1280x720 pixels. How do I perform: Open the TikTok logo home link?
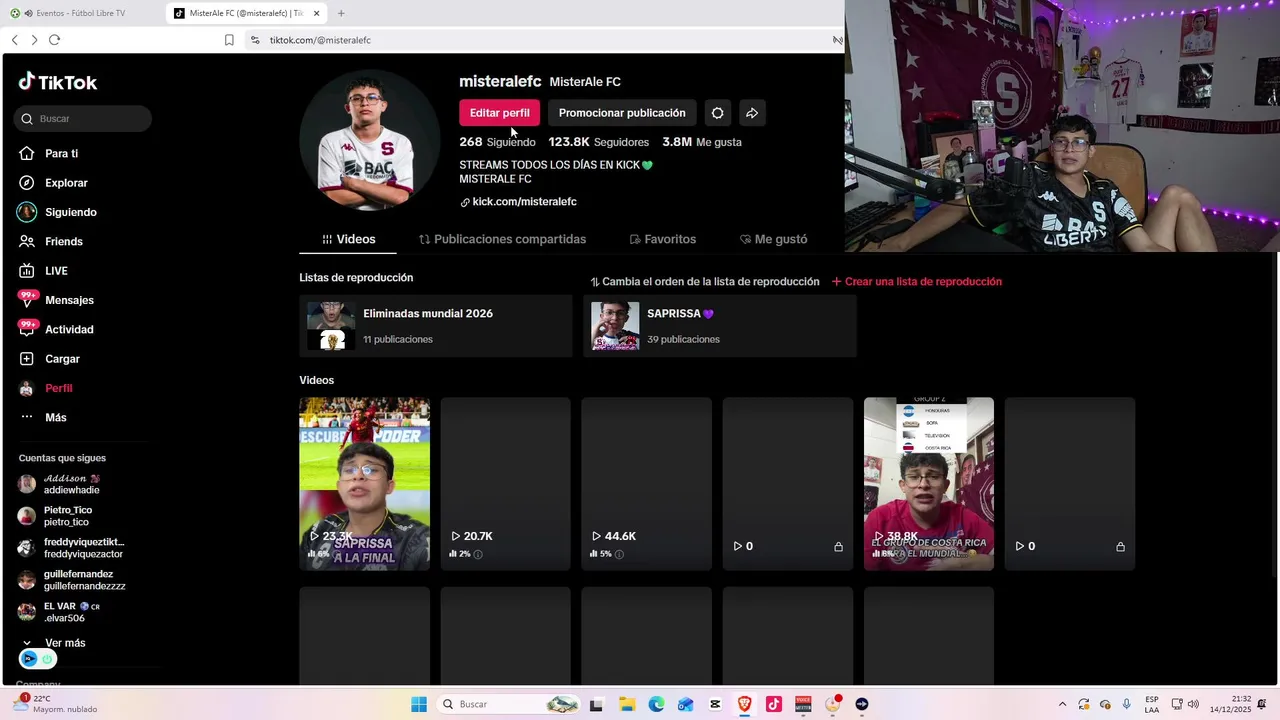tap(58, 82)
